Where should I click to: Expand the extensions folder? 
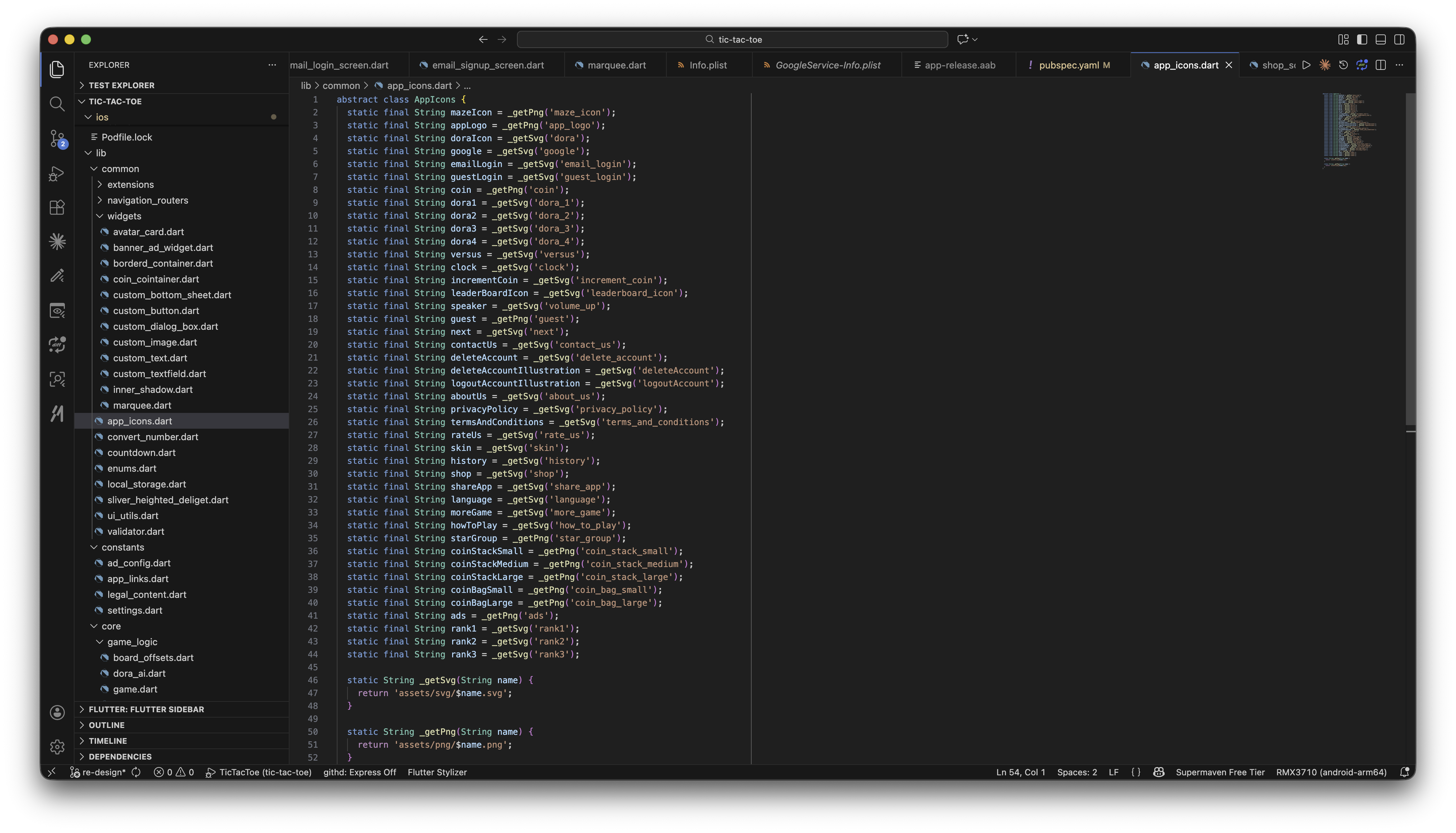(182, 184)
